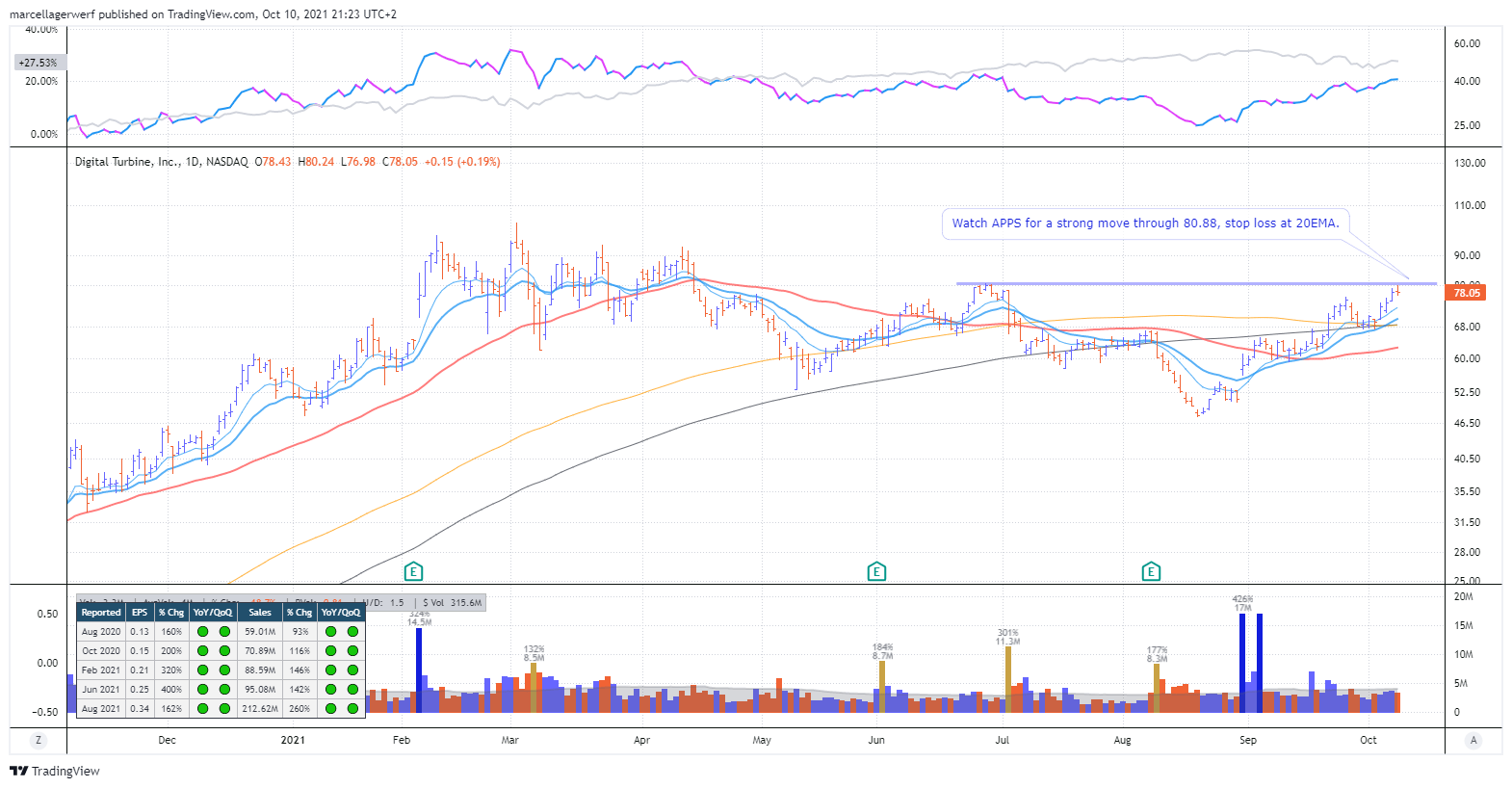The image size is (1512, 788).
Task: Click the 110.00 price axis label
Action: [1470, 205]
